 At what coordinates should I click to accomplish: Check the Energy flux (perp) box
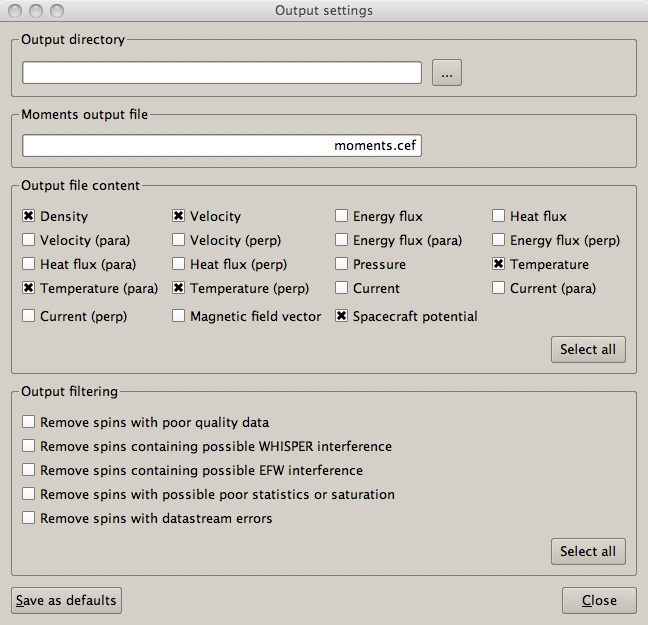tap(498, 240)
